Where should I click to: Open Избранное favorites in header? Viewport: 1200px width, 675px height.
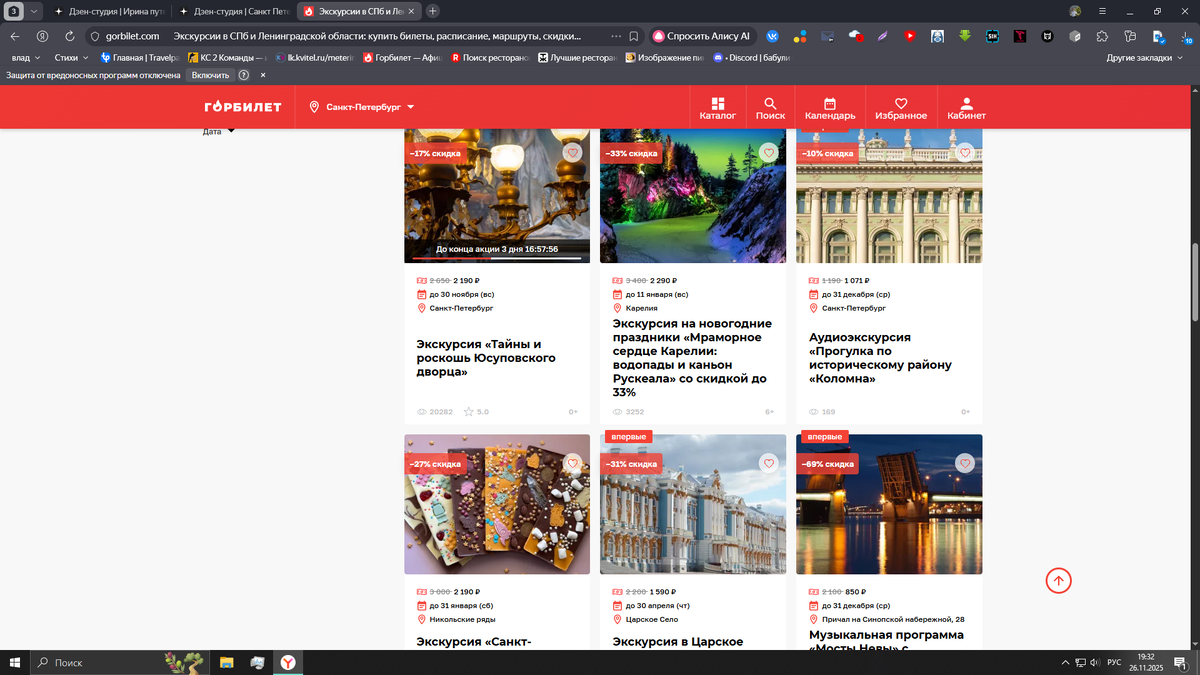coord(900,108)
